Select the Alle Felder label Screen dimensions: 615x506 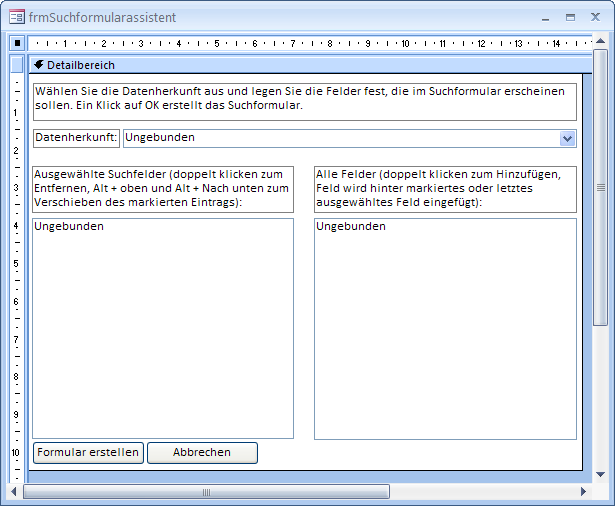(445, 189)
